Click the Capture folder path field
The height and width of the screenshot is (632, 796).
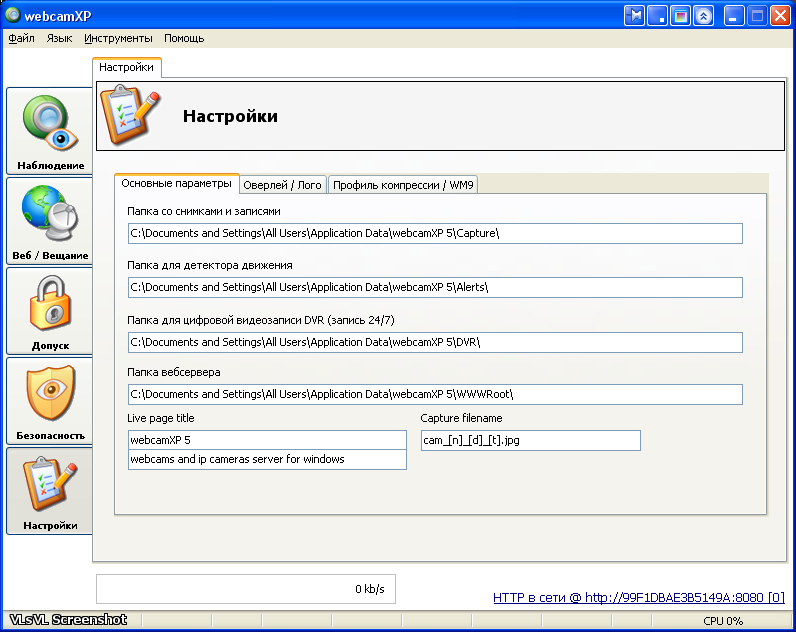tap(435, 234)
